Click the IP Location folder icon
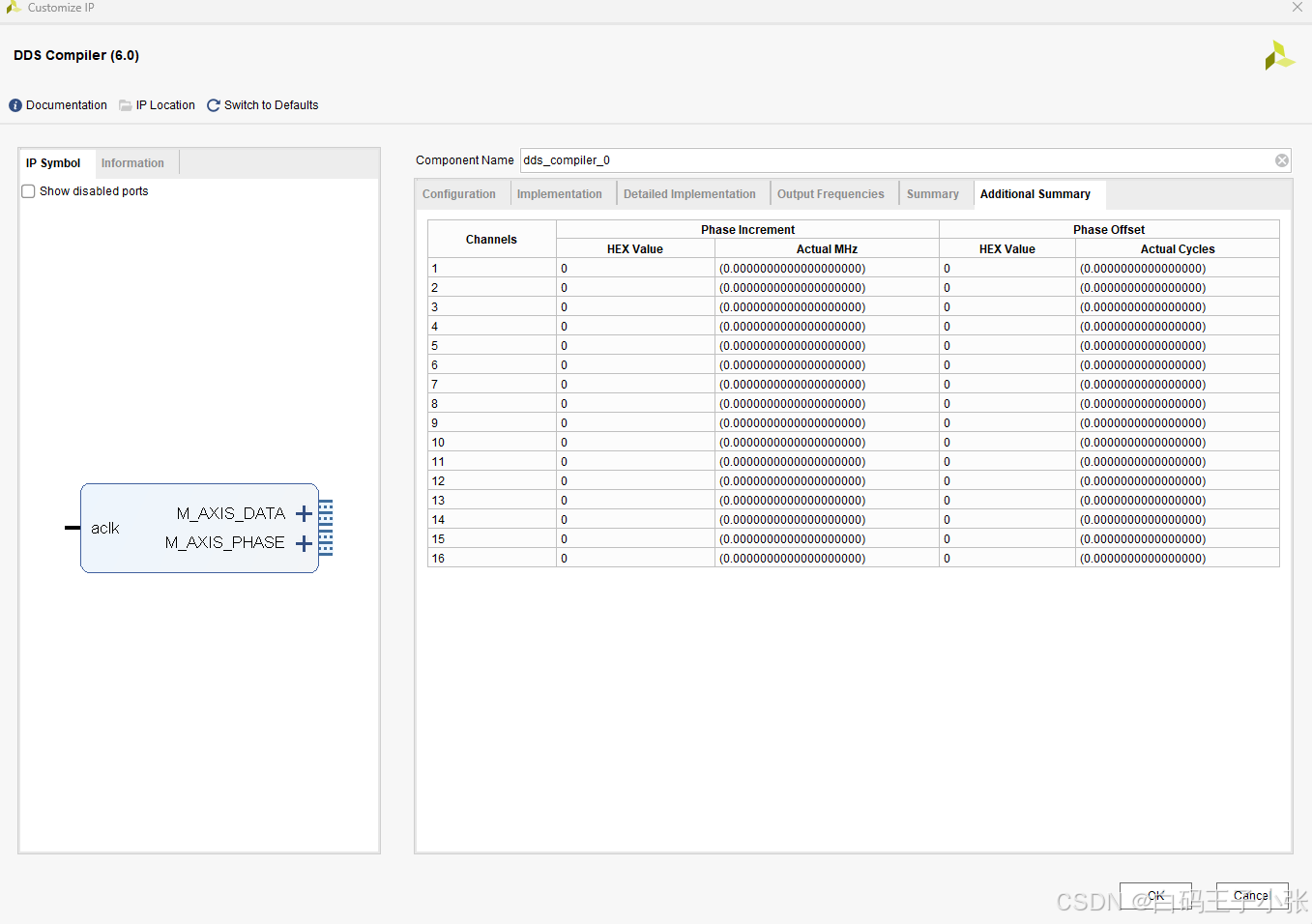Screen dimensions: 1312x924 [126, 105]
